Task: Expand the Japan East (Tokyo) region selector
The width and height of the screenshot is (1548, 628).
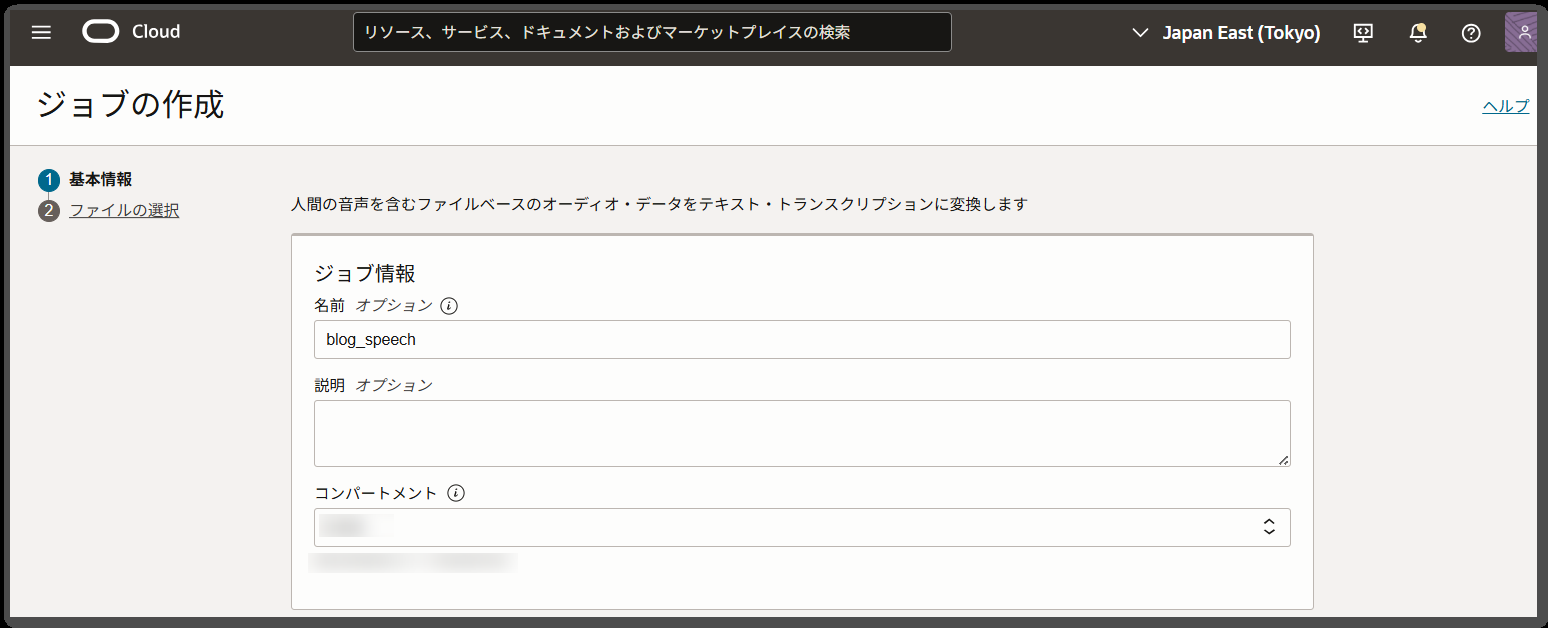Action: tap(1226, 32)
